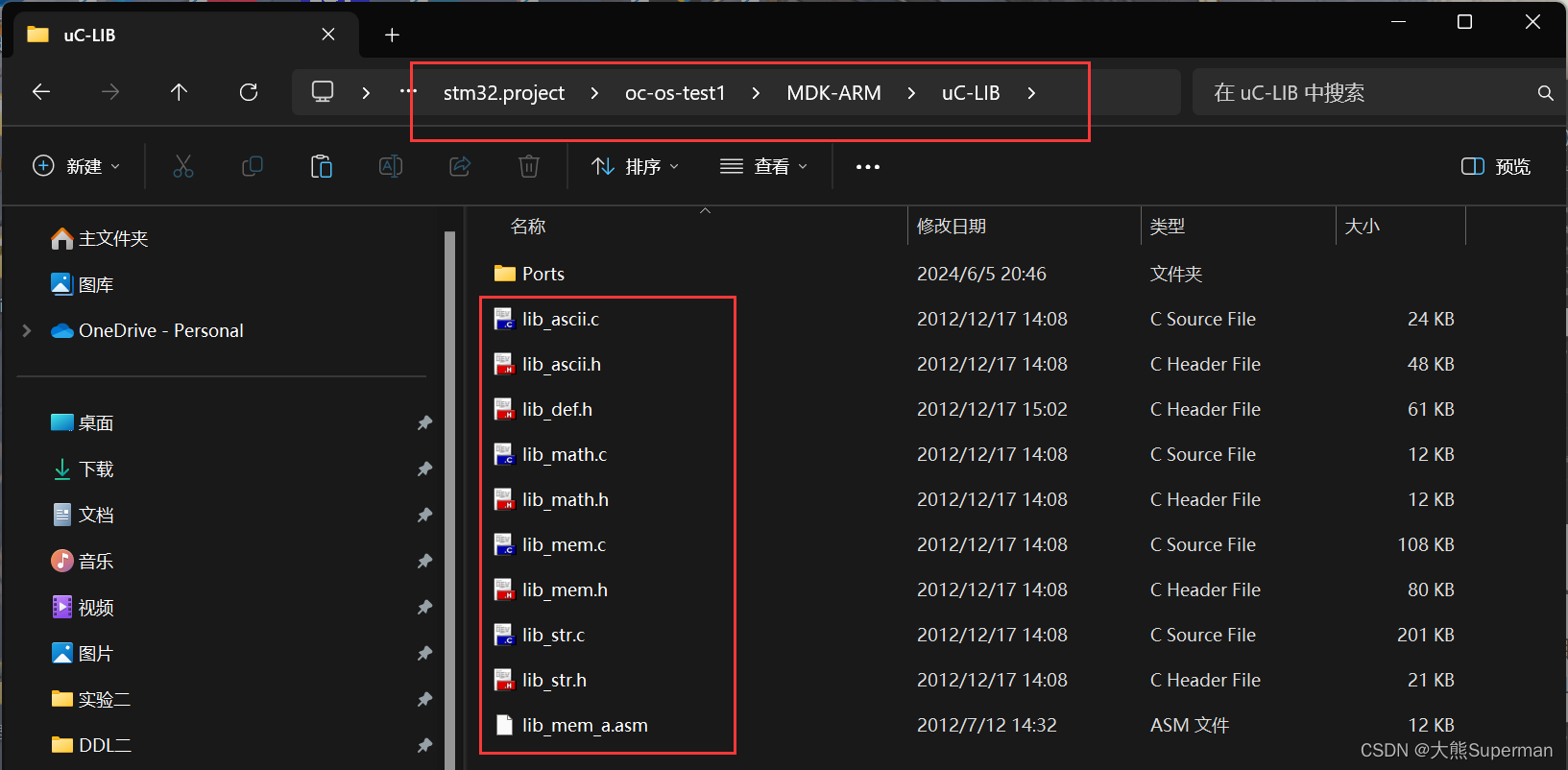1568x770 pixels.
Task: Unpin Desktop using its pin icon
Action: (424, 423)
